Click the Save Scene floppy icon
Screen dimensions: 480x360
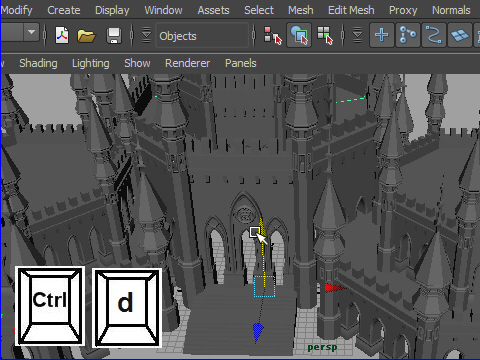pyautogui.click(x=114, y=35)
